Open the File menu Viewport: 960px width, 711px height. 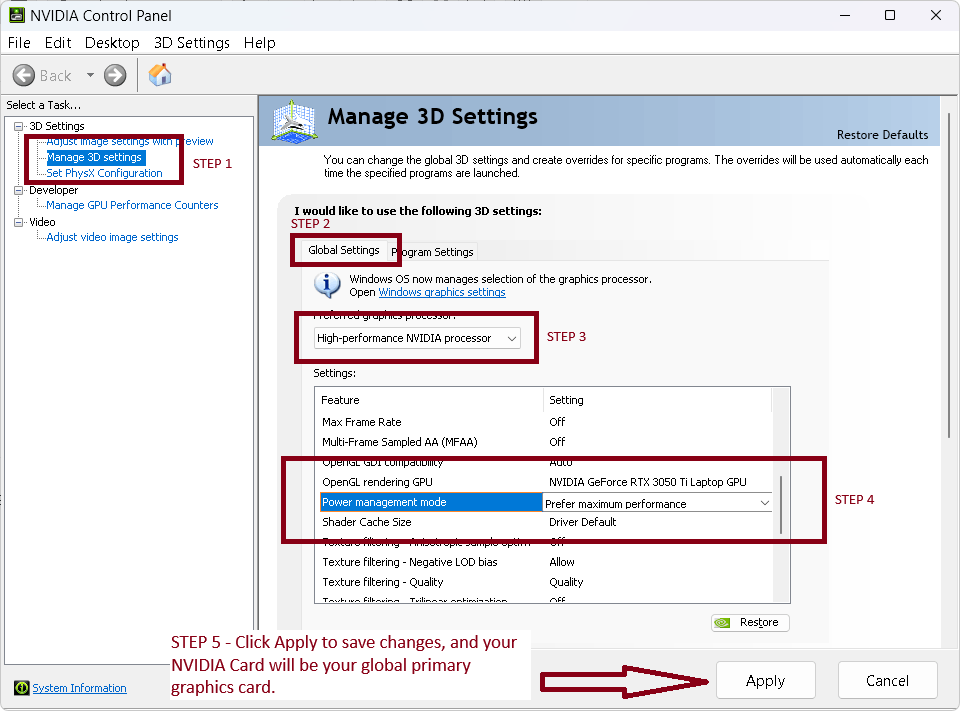pyautogui.click(x=19, y=43)
